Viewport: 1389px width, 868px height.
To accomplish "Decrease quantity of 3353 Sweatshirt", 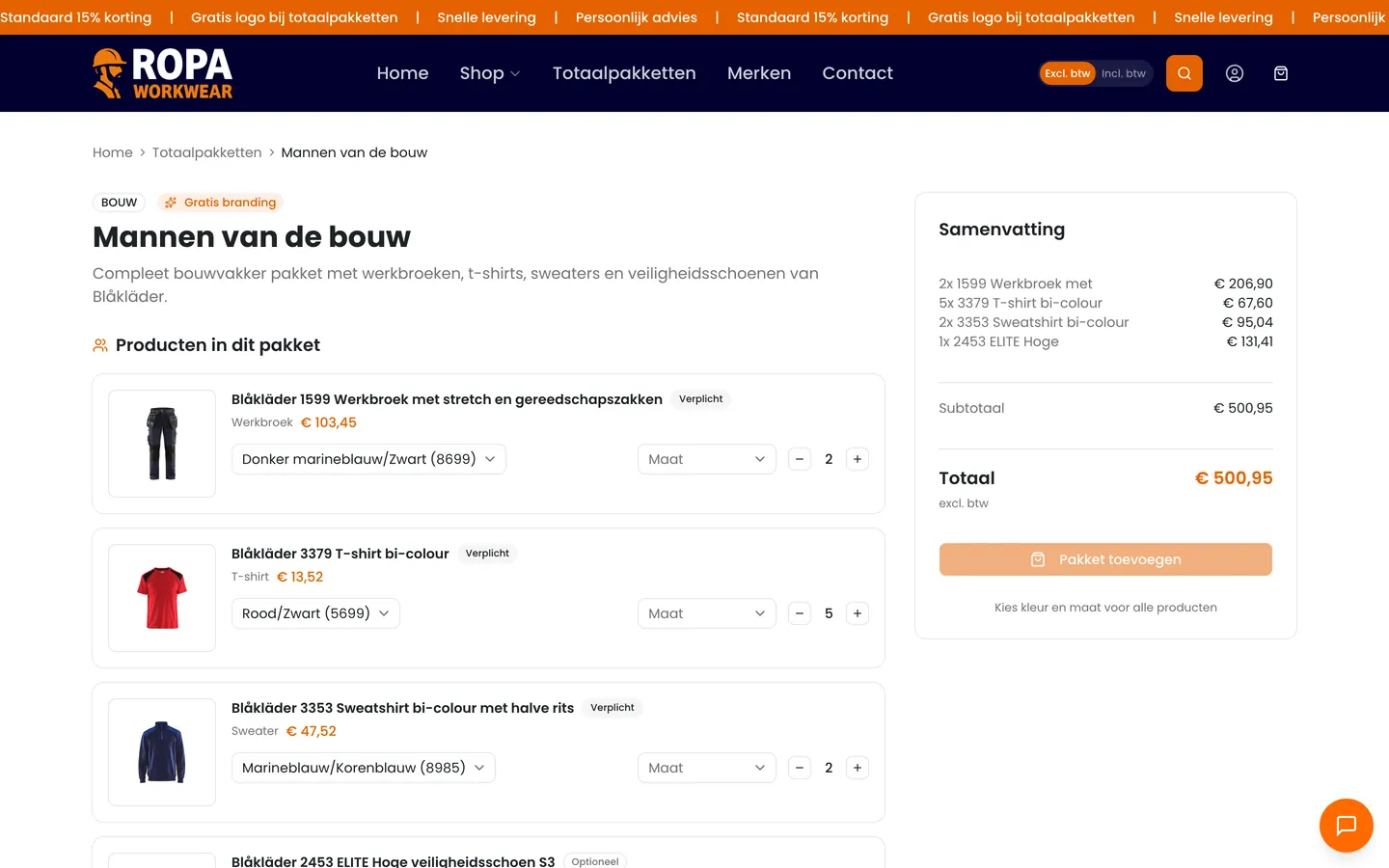I will (800, 768).
